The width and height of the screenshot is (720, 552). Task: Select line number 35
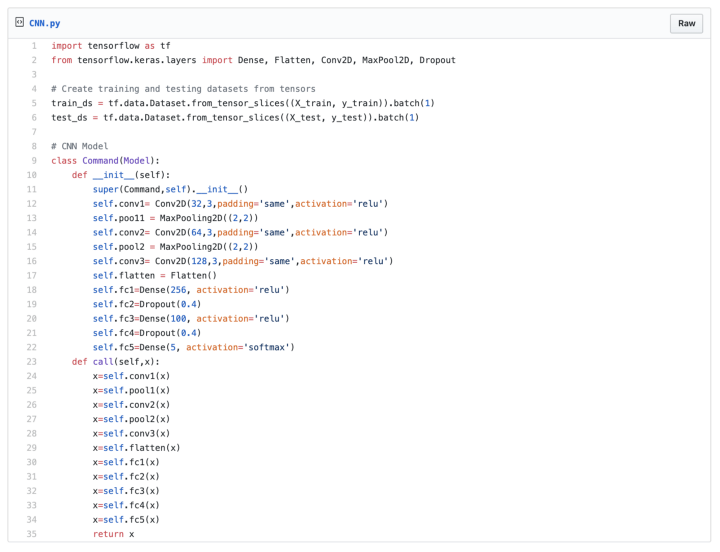(x=32, y=534)
